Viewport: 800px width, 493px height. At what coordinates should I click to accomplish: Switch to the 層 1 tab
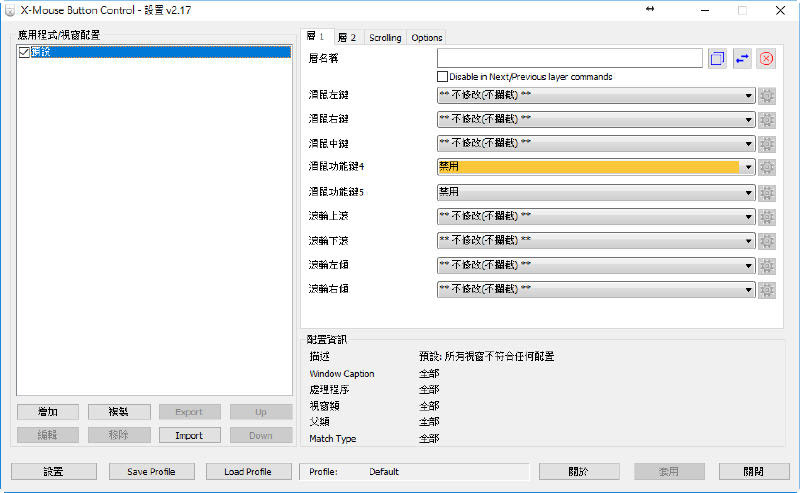tap(317, 36)
